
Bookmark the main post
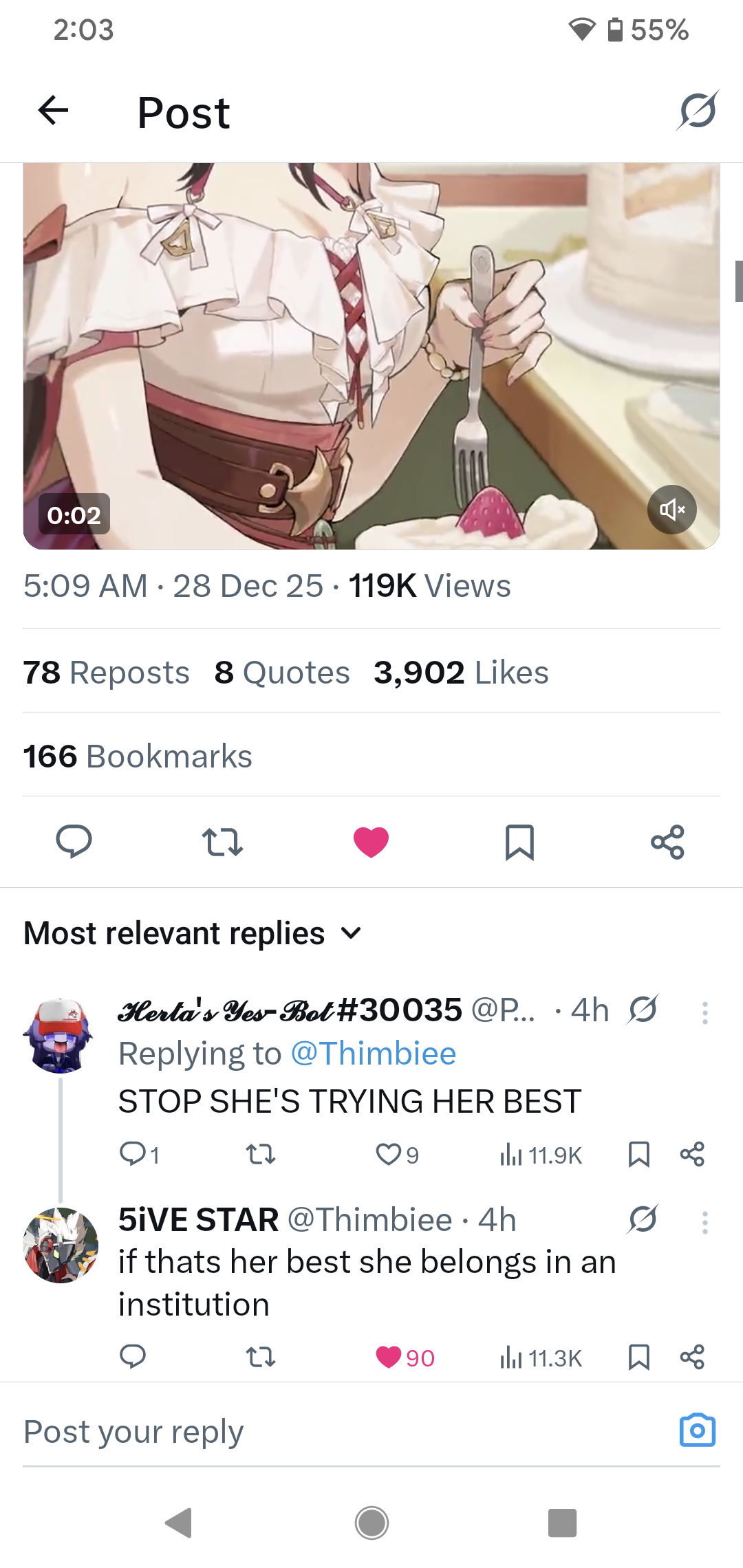519,842
